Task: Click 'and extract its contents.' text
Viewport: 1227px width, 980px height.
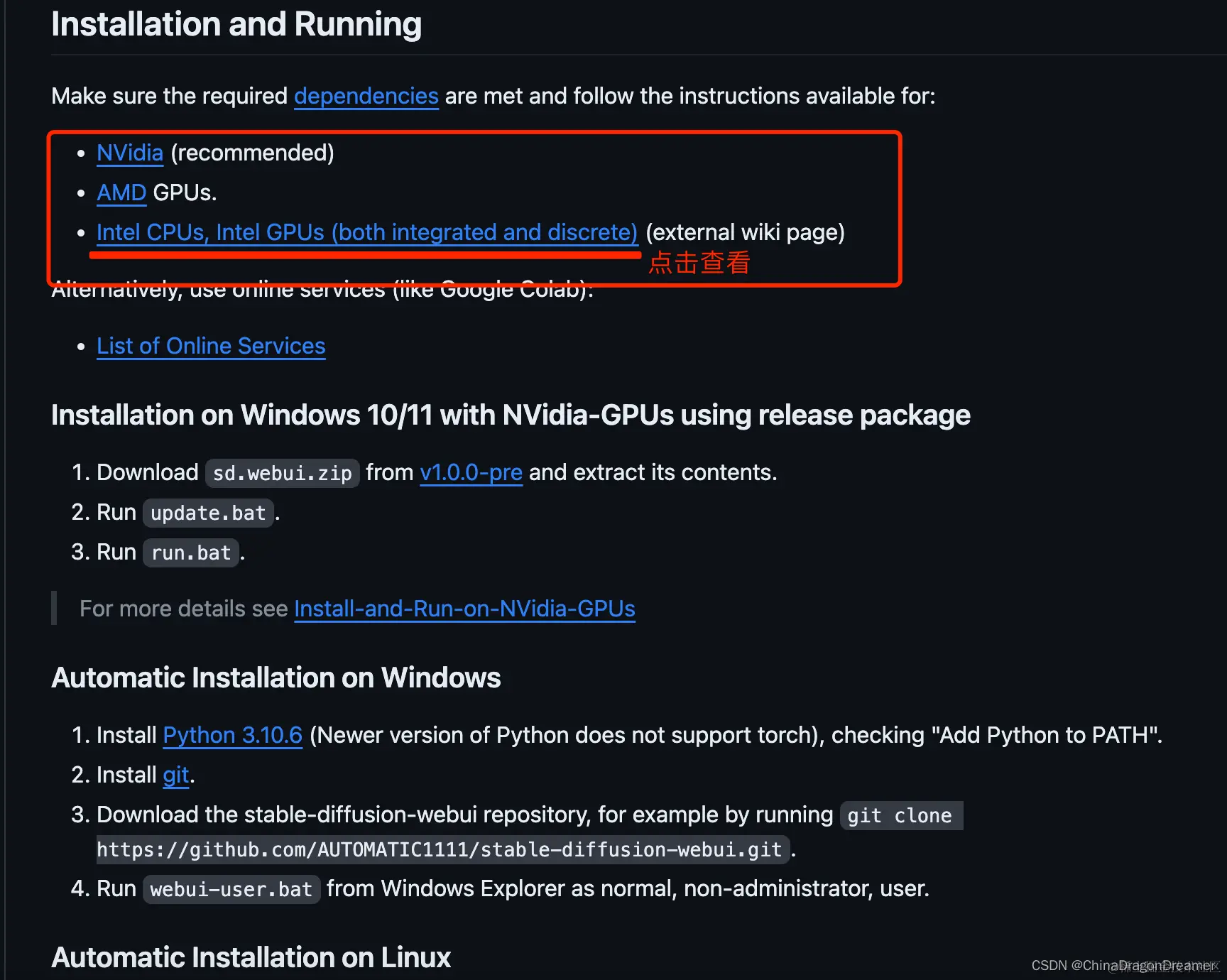Action: (653, 472)
